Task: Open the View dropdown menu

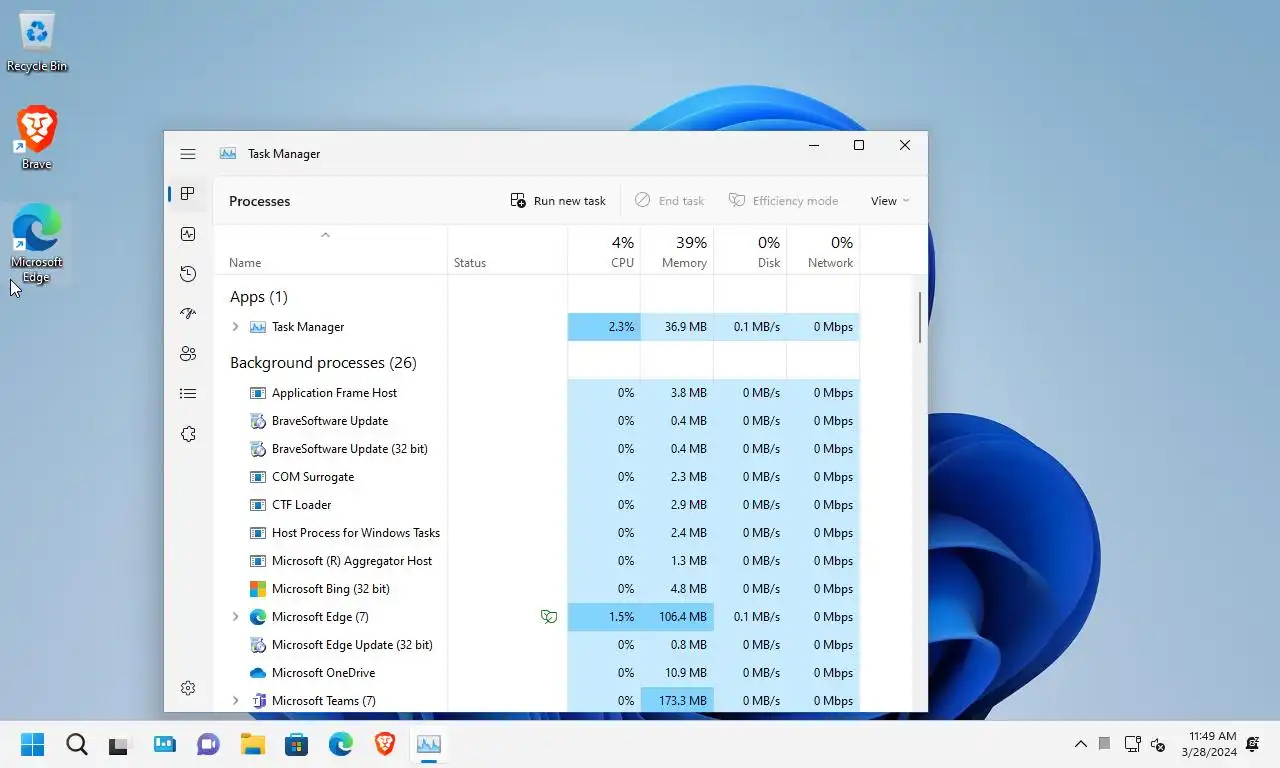Action: point(890,201)
